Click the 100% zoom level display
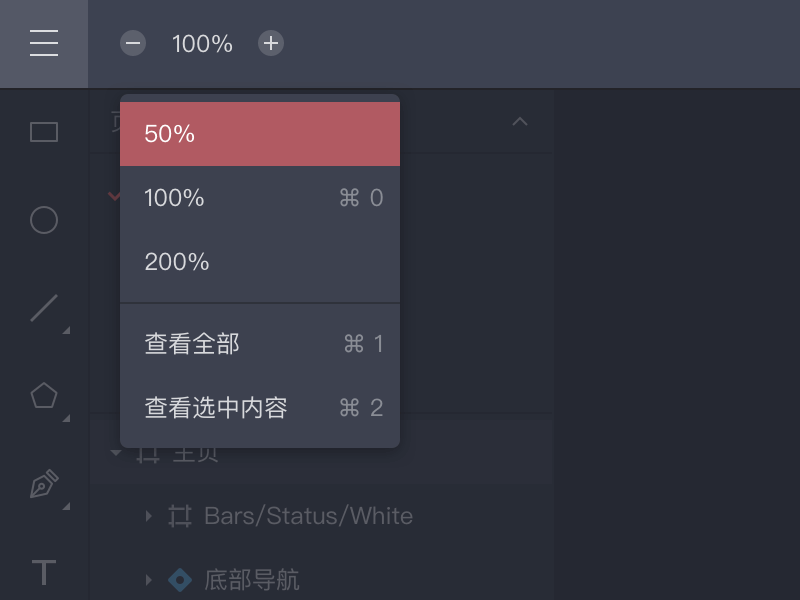Viewport: 800px width, 600px height. [202, 44]
